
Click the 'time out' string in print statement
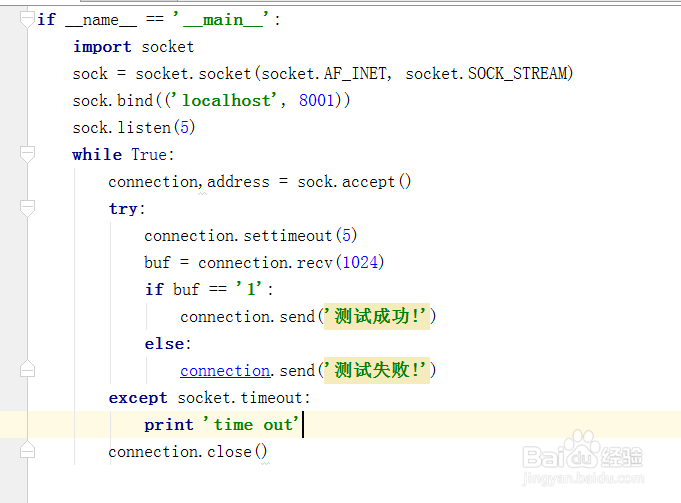tap(252, 424)
